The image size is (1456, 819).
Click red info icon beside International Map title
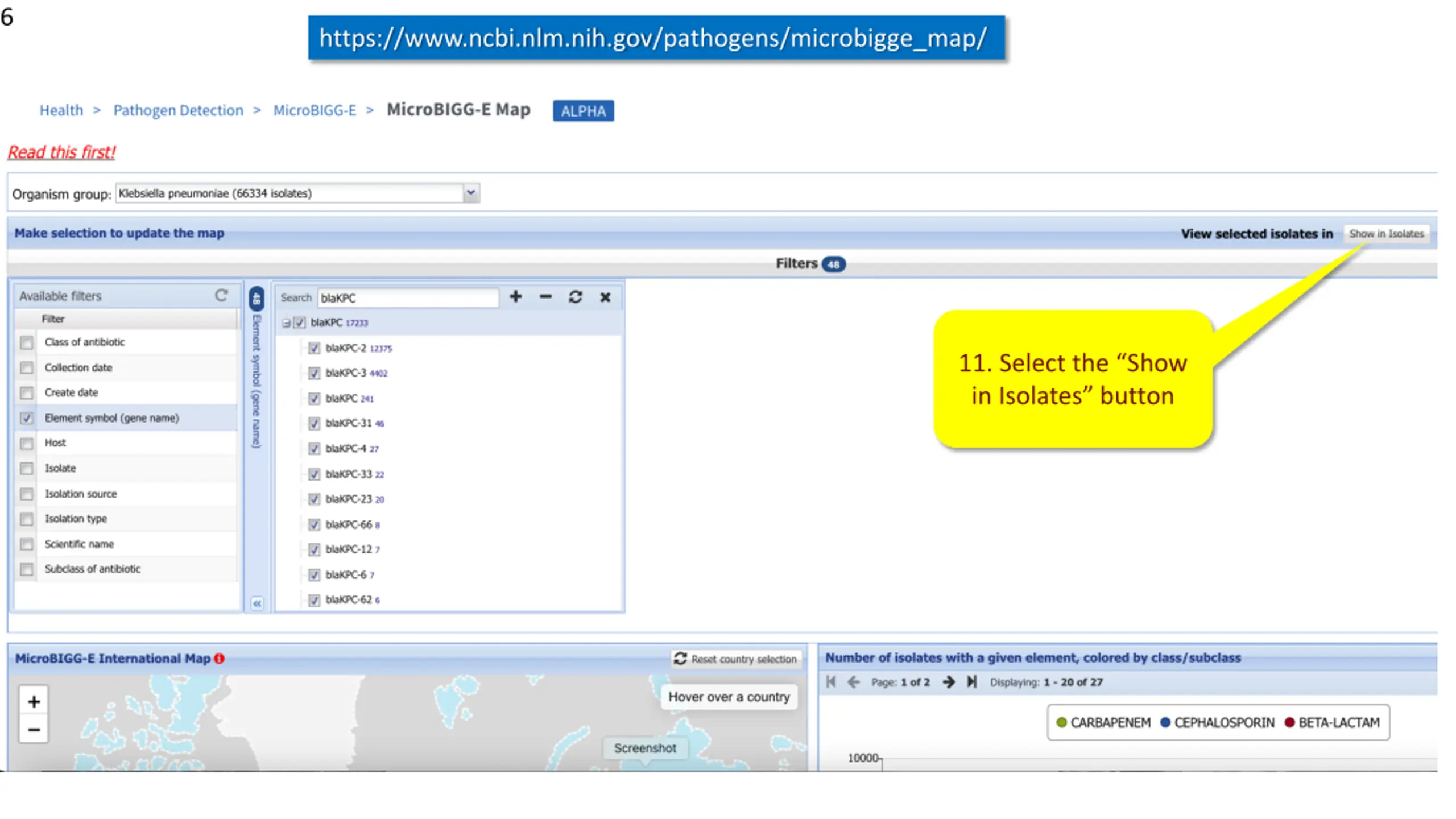point(219,658)
